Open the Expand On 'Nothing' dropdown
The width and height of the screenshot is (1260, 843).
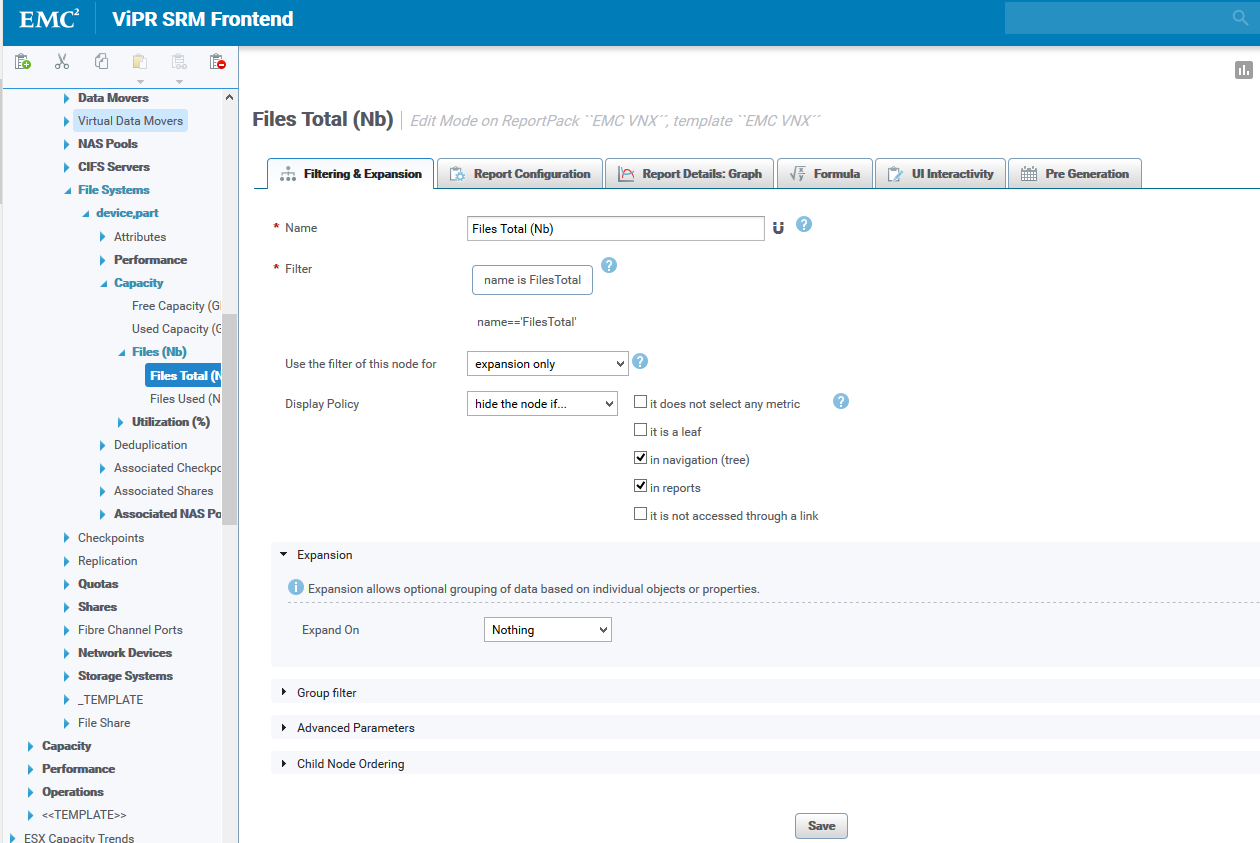[547, 630]
